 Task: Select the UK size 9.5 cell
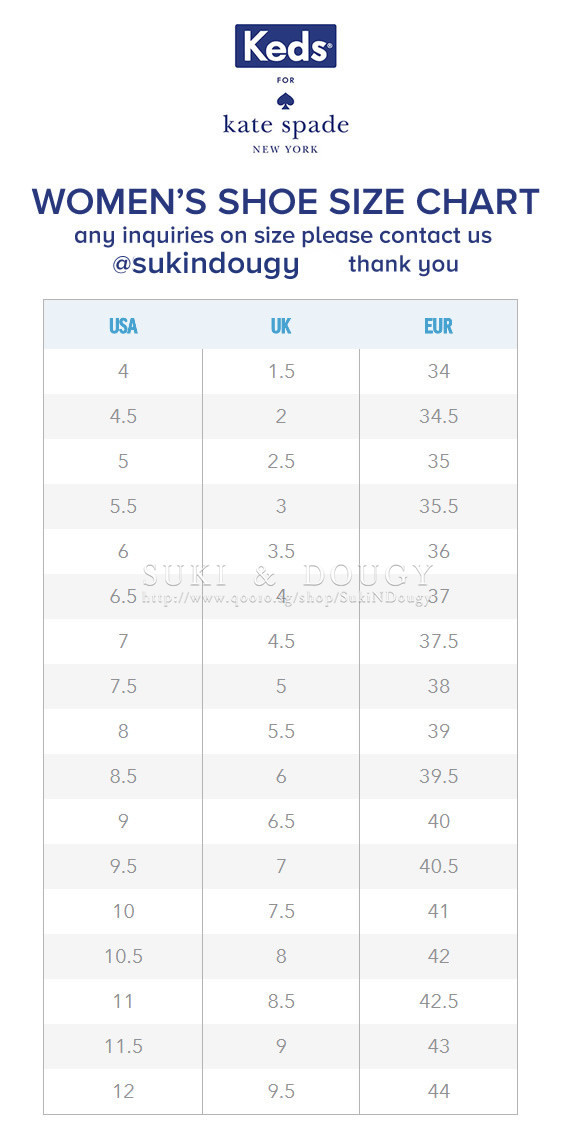[x=281, y=1091]
